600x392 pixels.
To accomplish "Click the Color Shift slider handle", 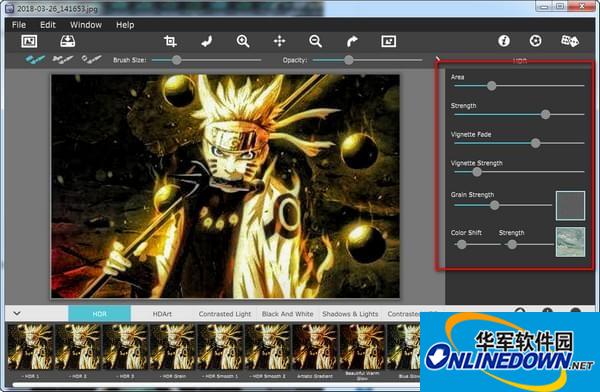I will pos(462,244).
